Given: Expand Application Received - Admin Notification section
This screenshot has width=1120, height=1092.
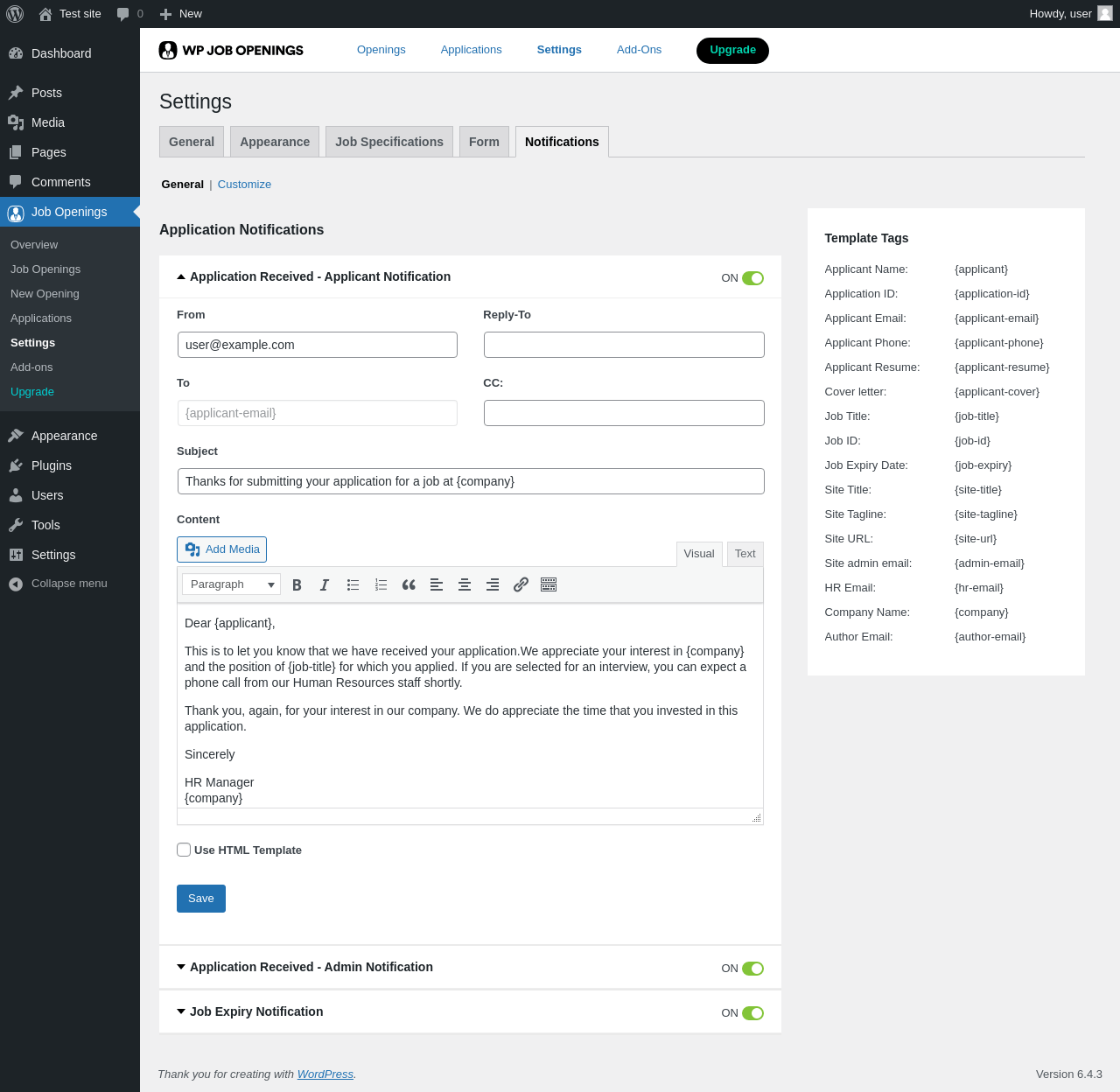Looking at the screenshot, I should (311, 967).
